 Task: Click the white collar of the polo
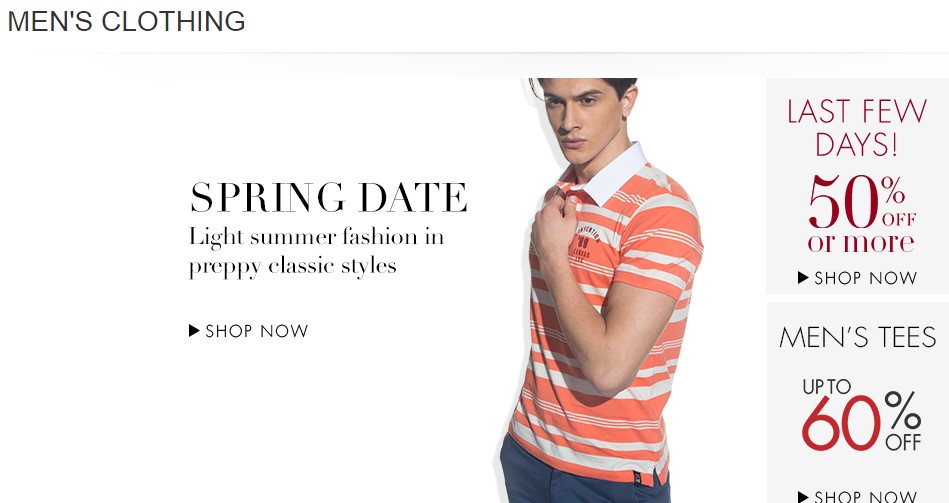(611, 174)
